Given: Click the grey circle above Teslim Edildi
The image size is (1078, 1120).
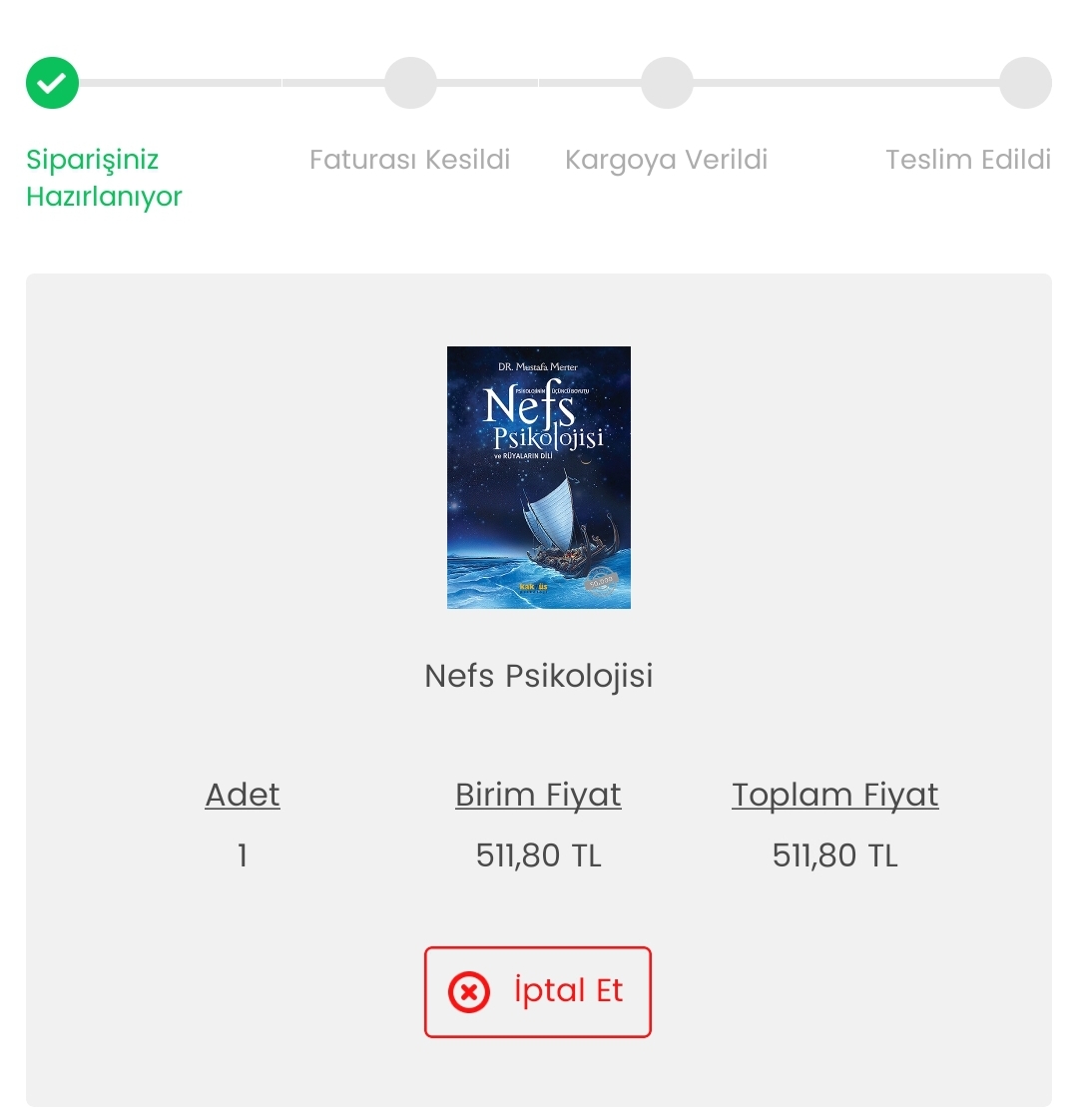Looking at the screenshot, I should tap(1025, 83).
